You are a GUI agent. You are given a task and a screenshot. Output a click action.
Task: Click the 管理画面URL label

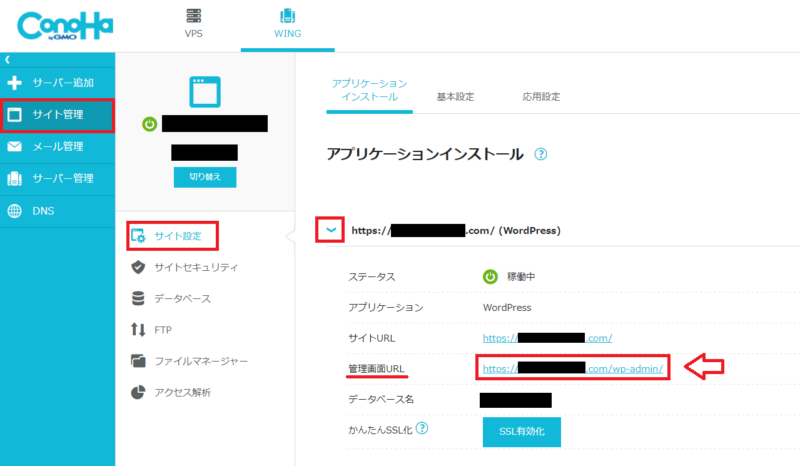[376, 369]
